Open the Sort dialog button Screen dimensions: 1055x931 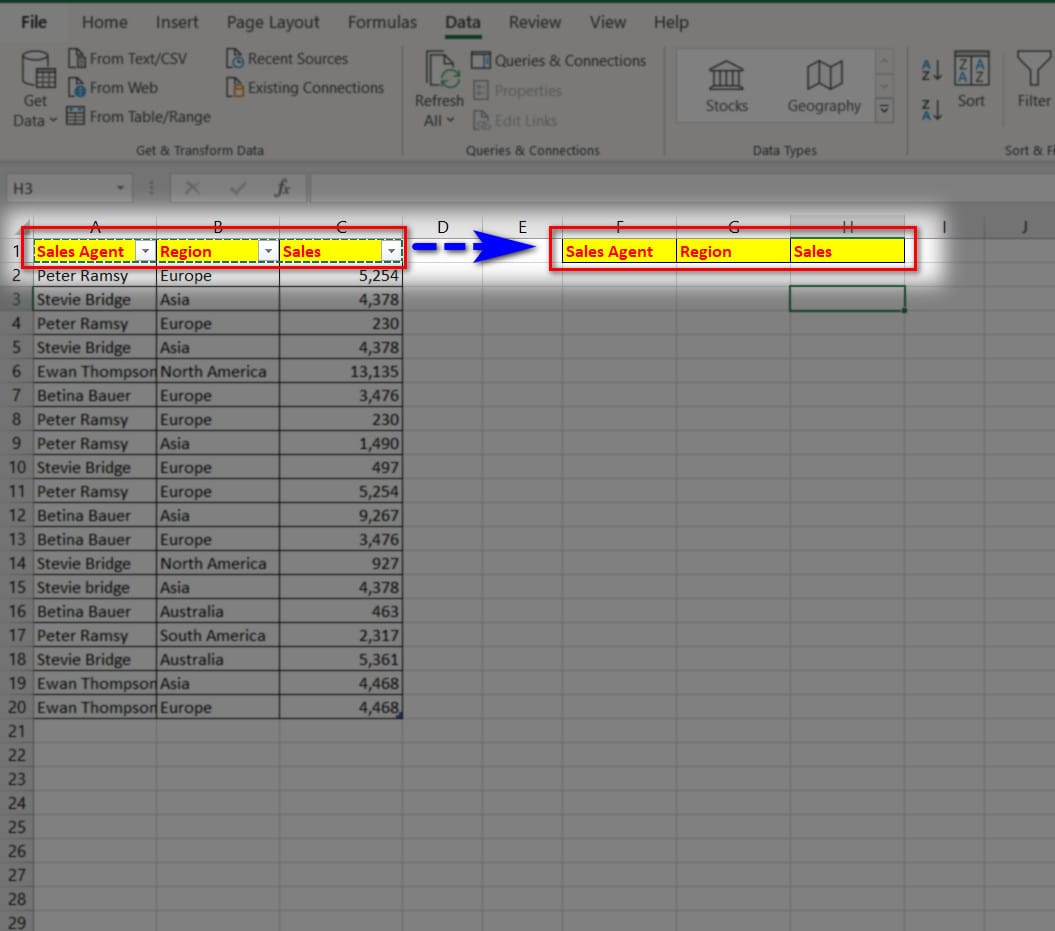click(971, 80)
